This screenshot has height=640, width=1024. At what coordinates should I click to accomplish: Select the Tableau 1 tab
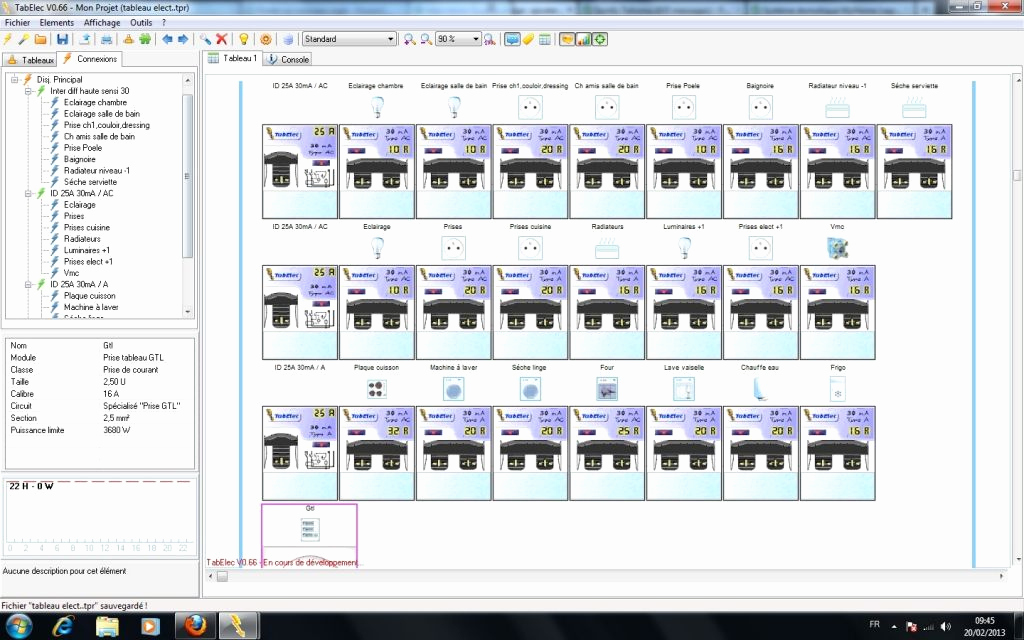pos(232,58)
